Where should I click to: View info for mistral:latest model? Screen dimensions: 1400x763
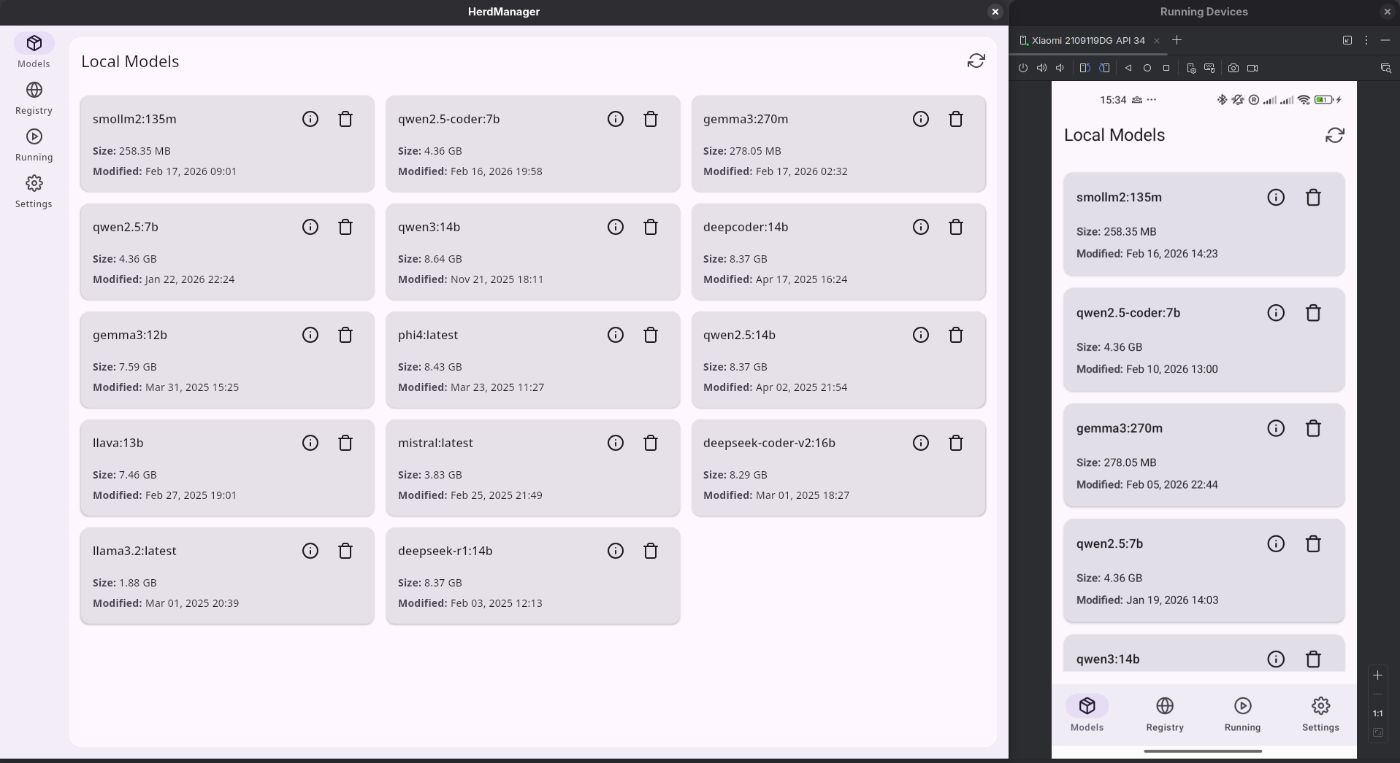[x=616, y=443]
